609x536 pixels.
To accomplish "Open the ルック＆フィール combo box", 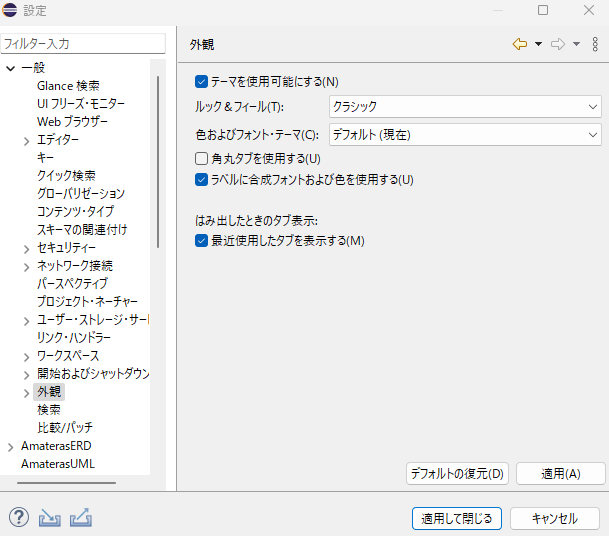I will pos(465,106).
